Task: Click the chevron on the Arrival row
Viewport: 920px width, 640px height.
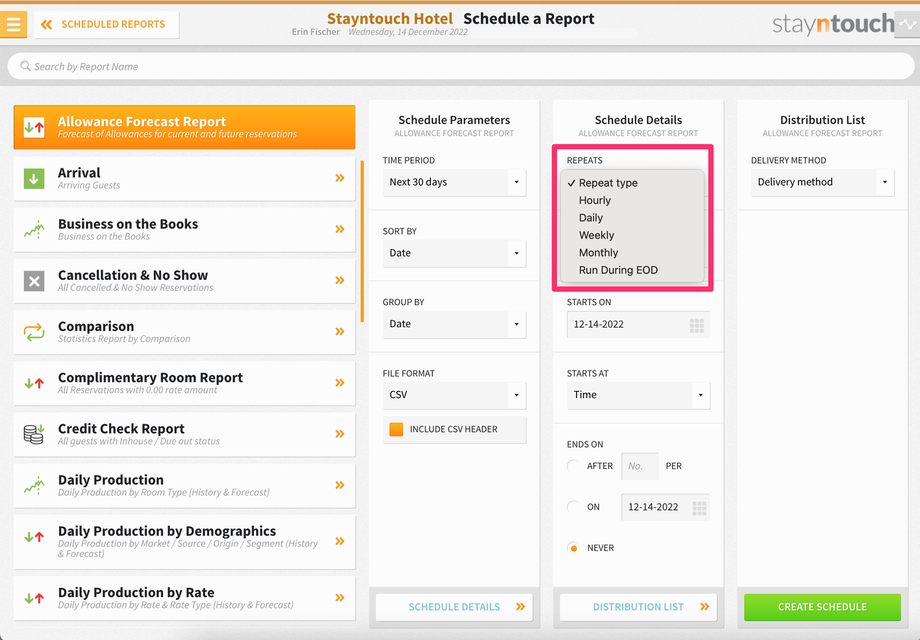Action: coord(340,178)
